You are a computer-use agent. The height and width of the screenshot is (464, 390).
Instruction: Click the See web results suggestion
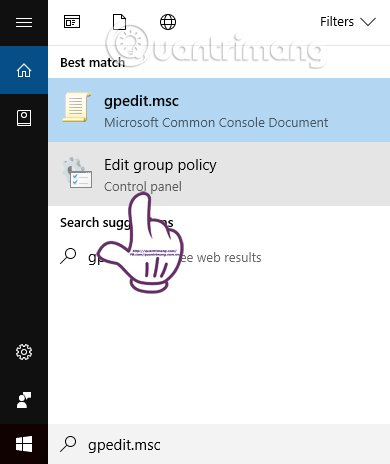[219, 257]
